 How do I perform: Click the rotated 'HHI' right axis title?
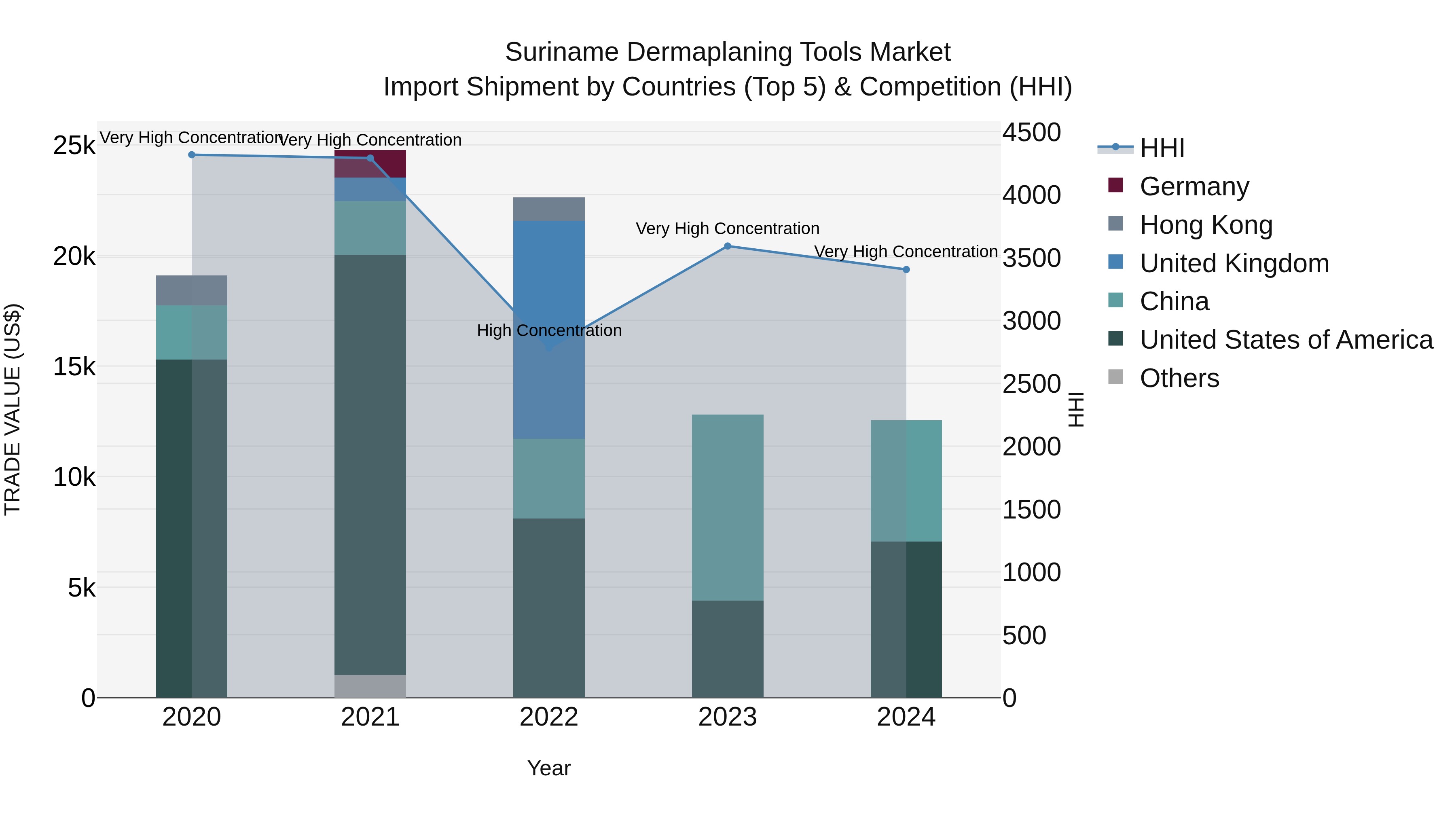coord(1076,409)
